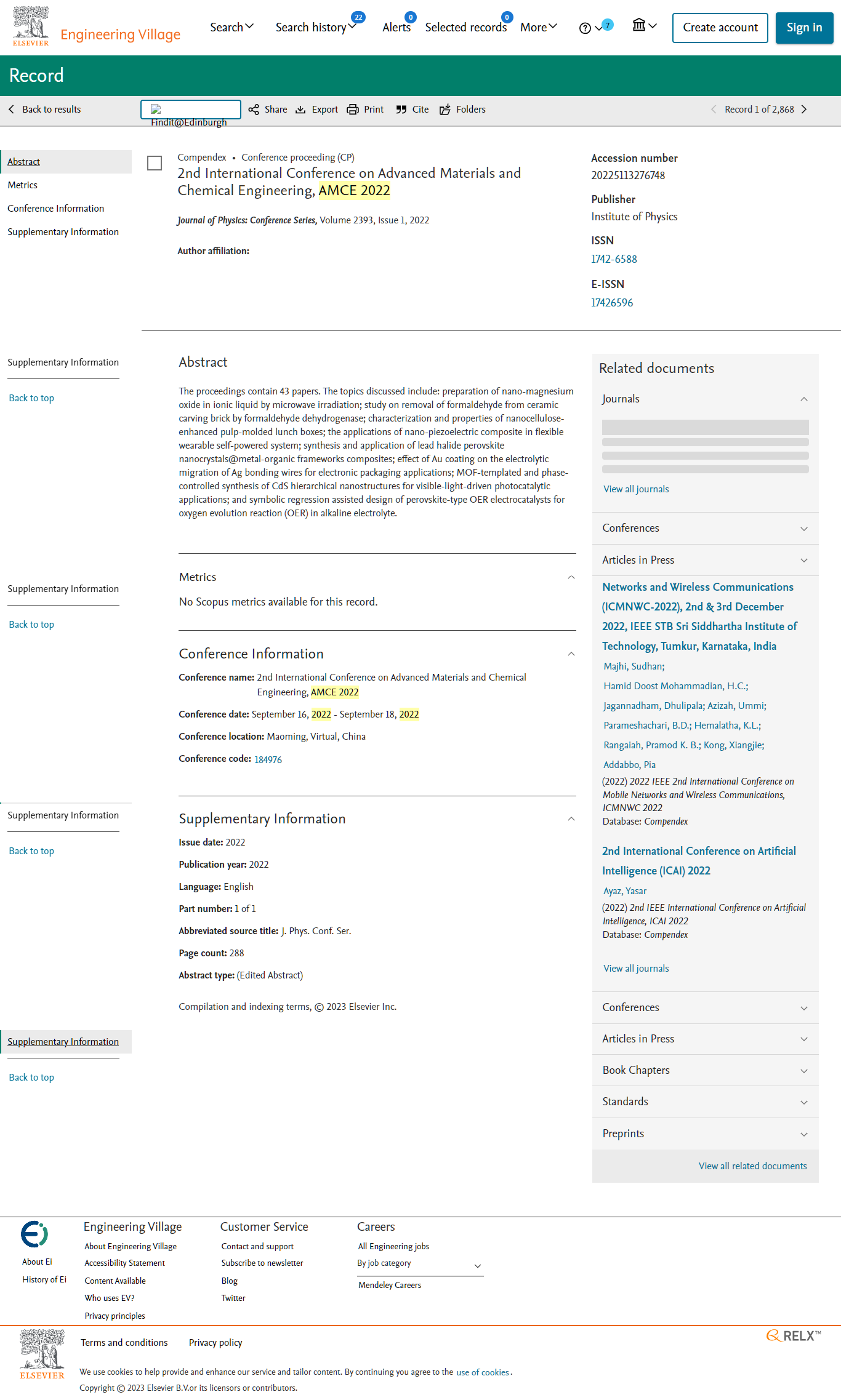The width and height of the screenshot is (841, 1400).
Task: Collapse the Metrics section
Action: [x=571, y=577]
